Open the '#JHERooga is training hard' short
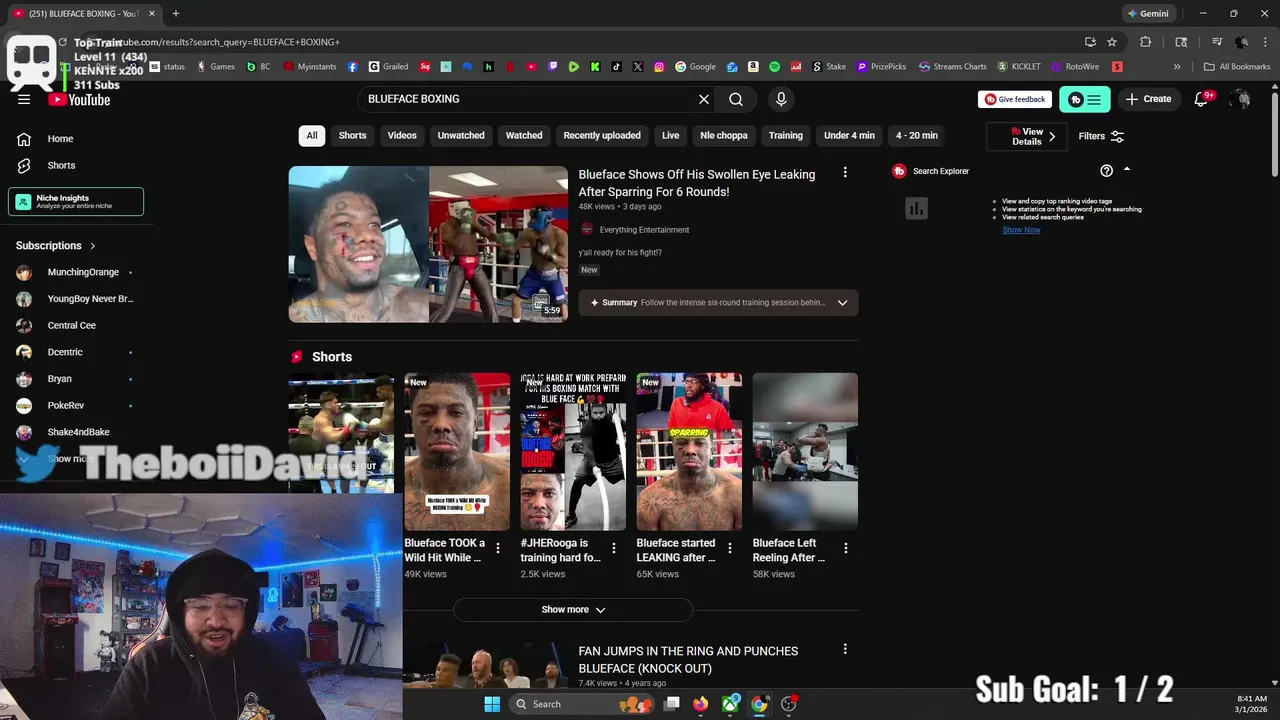Viewport: 1280px width, 720px height. 573,452
